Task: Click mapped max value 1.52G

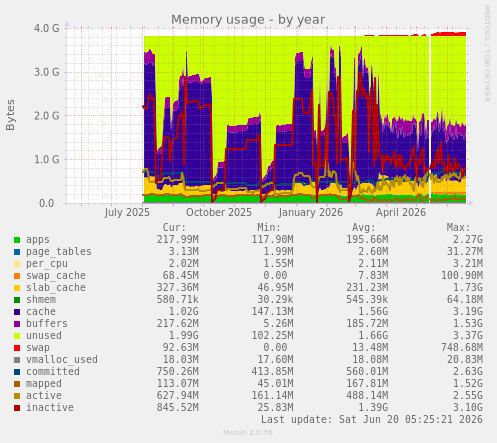Action: 468,384
